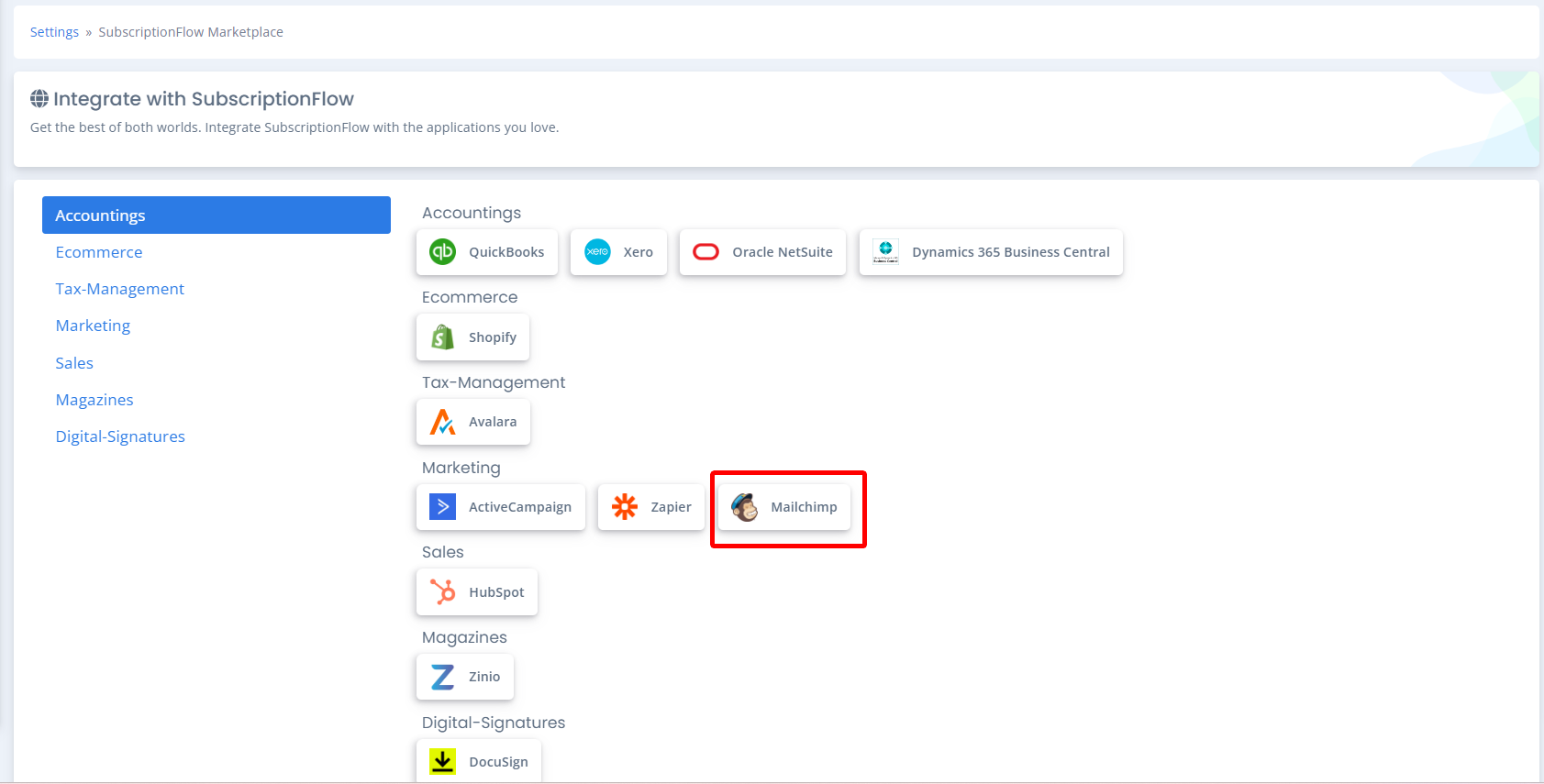Open the Dynamics 365 Business Central integration
Viewport: 1544px width, 784px height.
991,252
